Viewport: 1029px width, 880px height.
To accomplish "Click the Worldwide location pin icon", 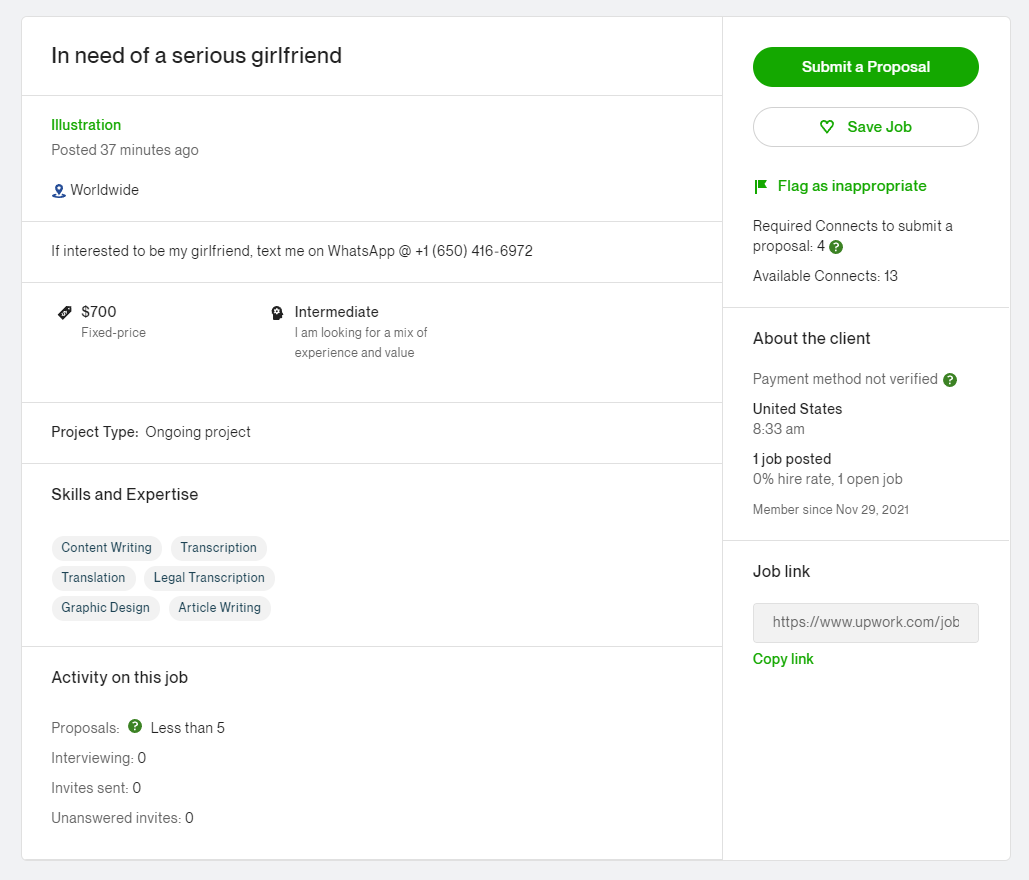I will point(58,191).
